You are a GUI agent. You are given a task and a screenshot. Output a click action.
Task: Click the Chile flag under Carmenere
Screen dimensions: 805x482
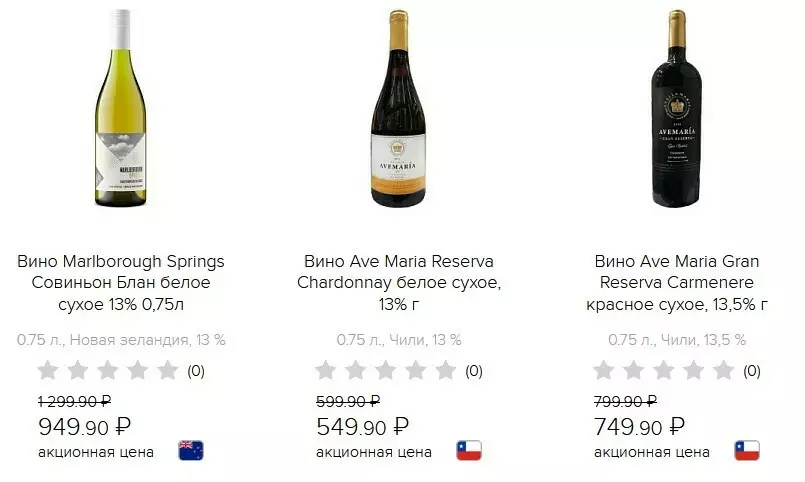(747, 451)
